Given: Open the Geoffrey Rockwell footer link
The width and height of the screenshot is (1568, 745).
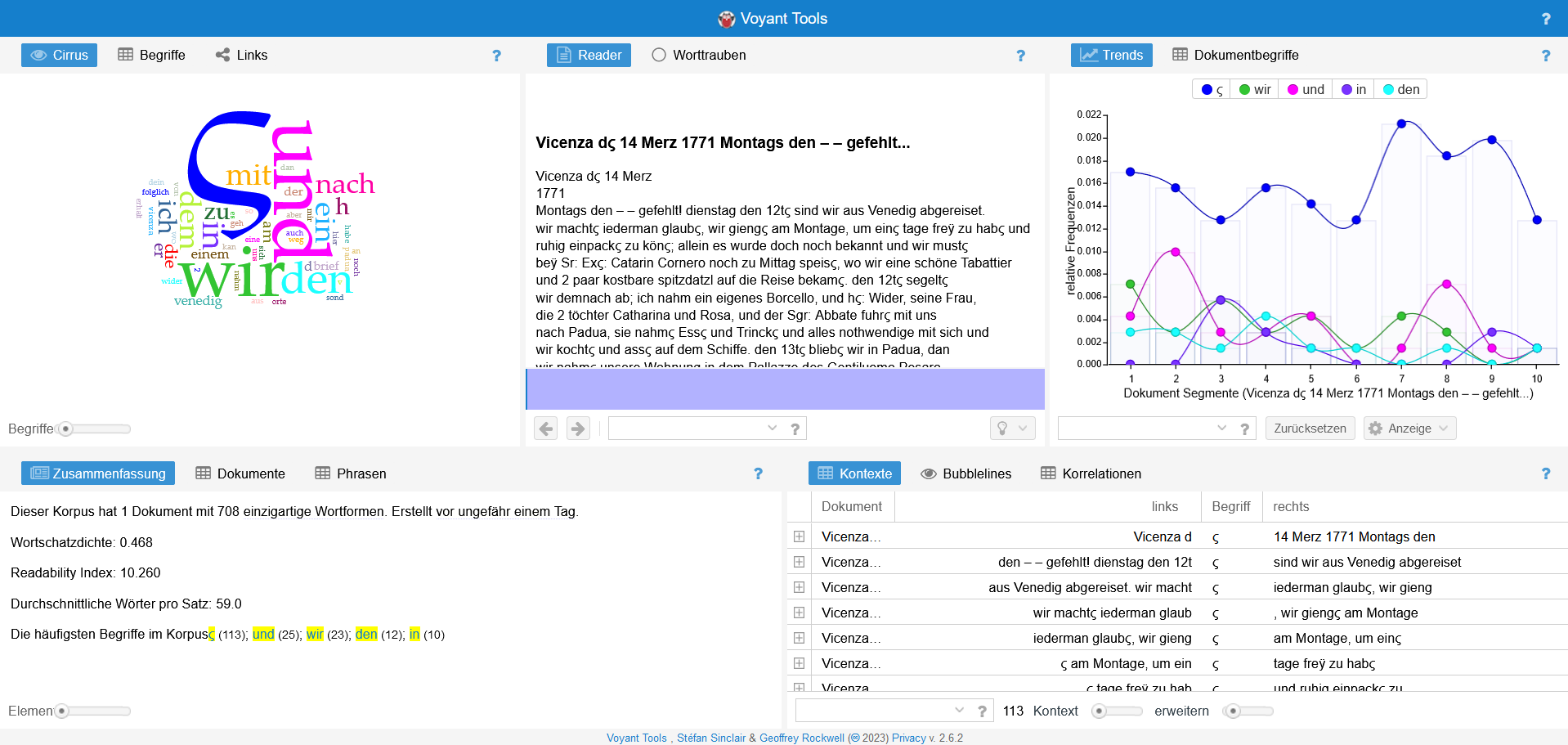Looking at the screenshot, I should (x=801, y=738).
